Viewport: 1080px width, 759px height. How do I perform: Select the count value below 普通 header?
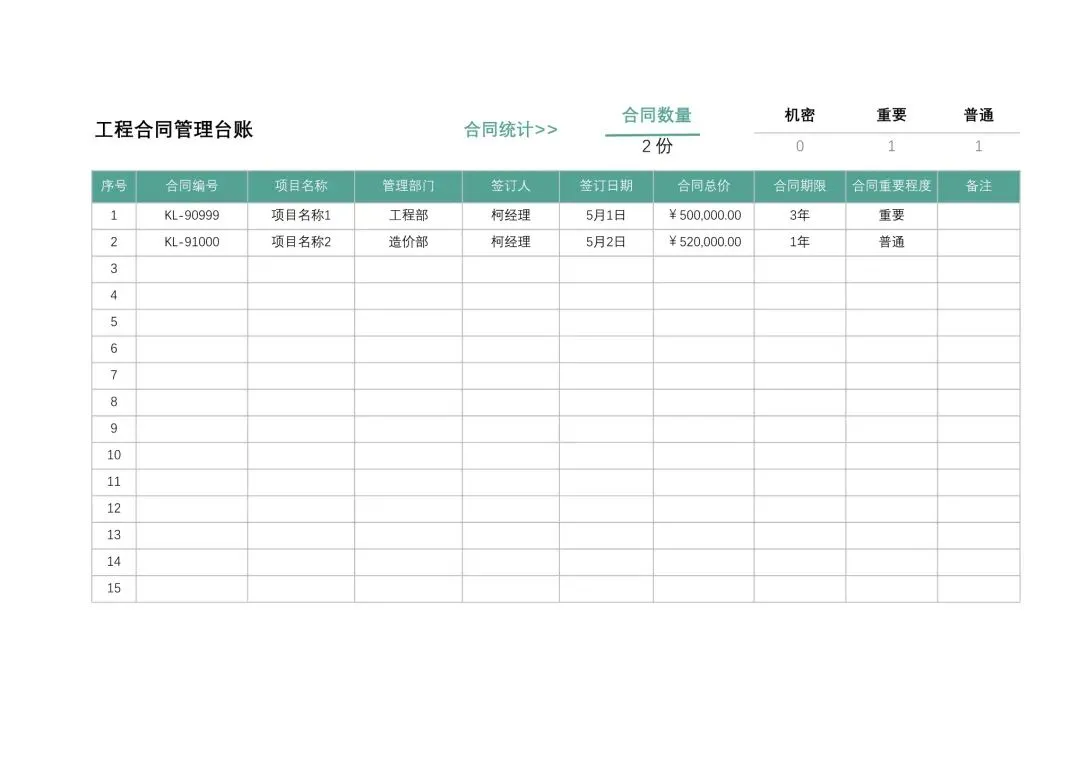click(978, 146)
